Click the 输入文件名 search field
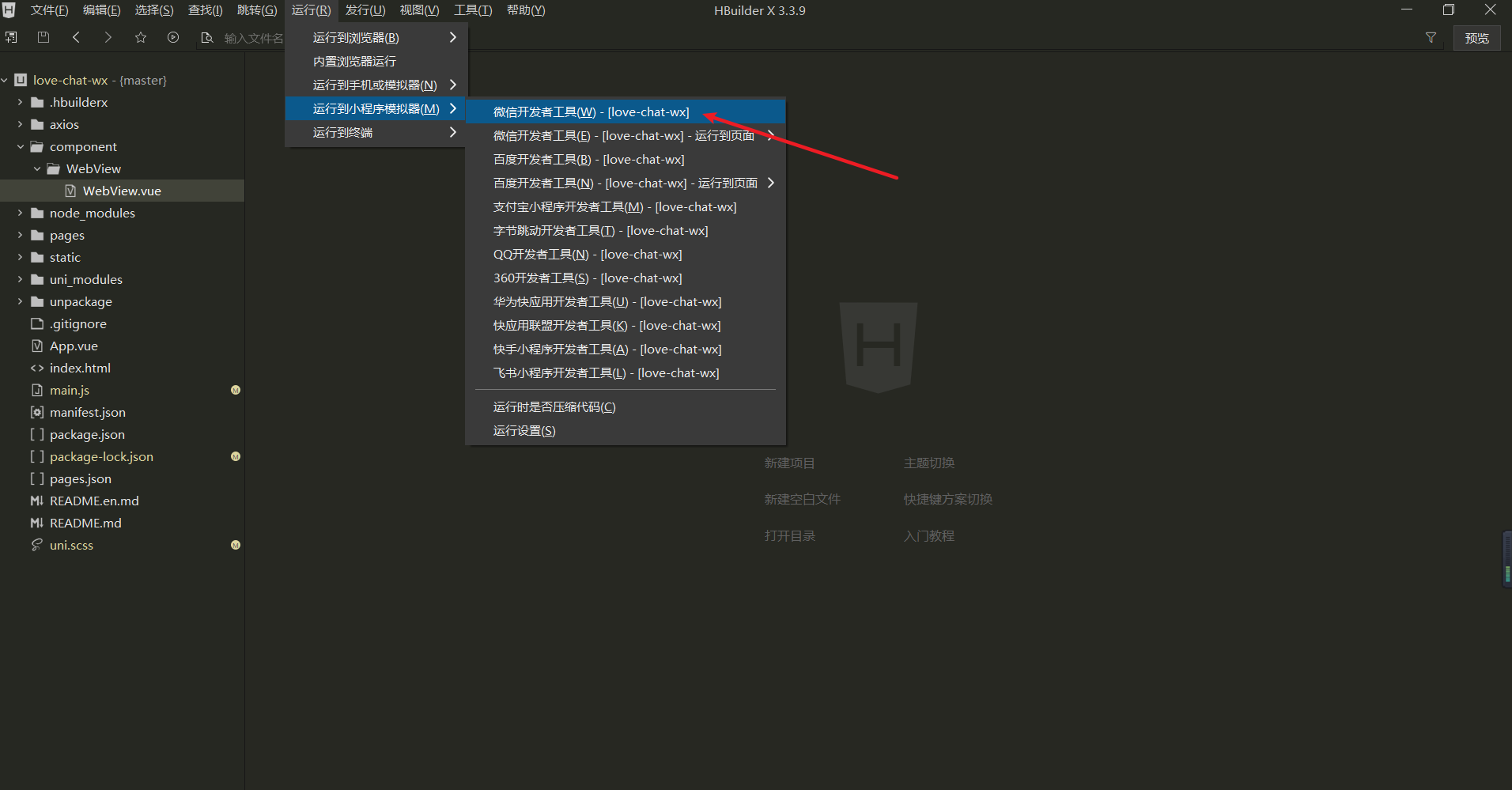The width and height of the screenshot is (1512, 790). (x=253, y=38)
